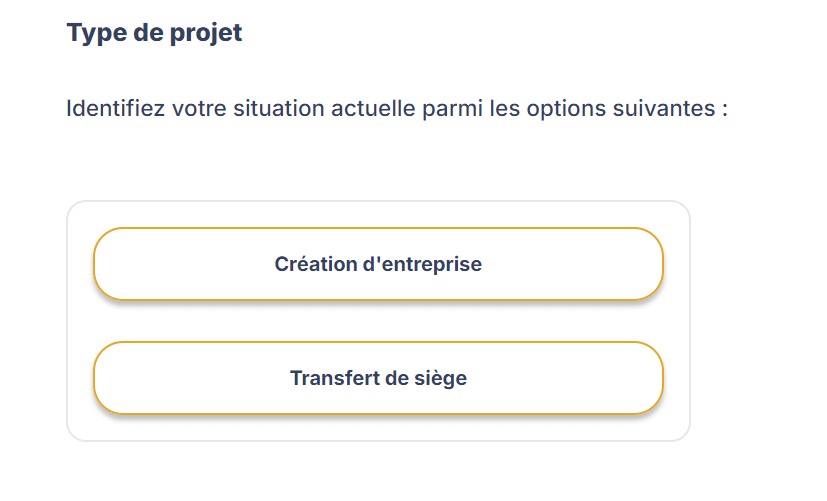
Task: Click the "Création d'entreprise" label text
Action: pos(378,265)
